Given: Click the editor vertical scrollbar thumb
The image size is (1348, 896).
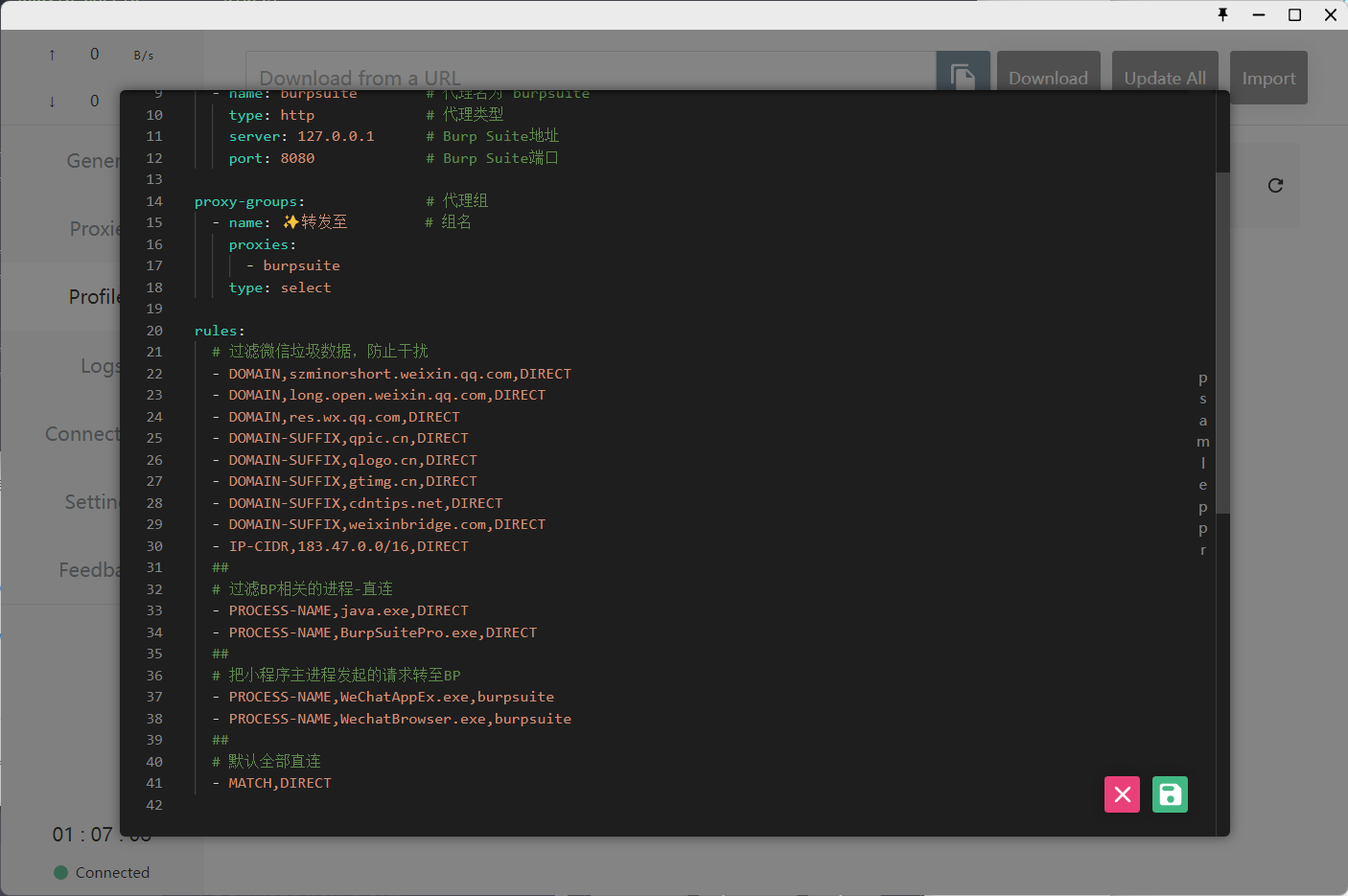Looking at the screenshot, I should coord(1222,342).
